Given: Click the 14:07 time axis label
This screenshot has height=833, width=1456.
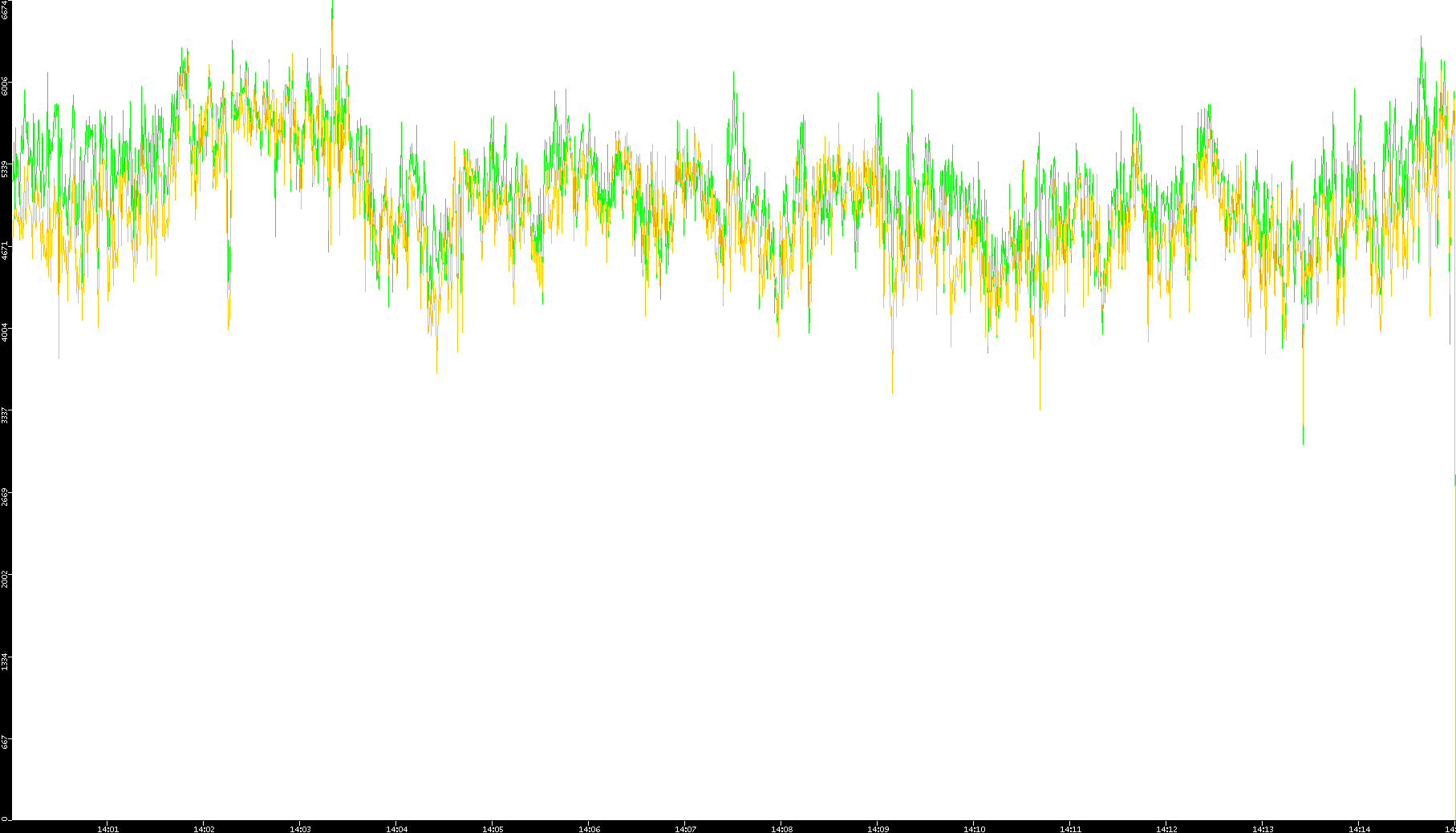Looking at the screenshot, I should pyautogui.click(x=685, y=829).
